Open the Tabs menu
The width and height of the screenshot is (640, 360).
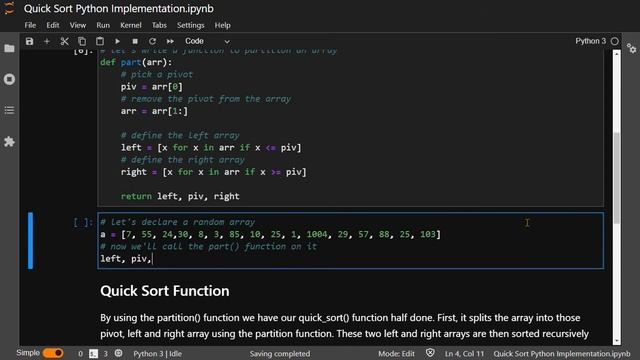coord(159,25)
